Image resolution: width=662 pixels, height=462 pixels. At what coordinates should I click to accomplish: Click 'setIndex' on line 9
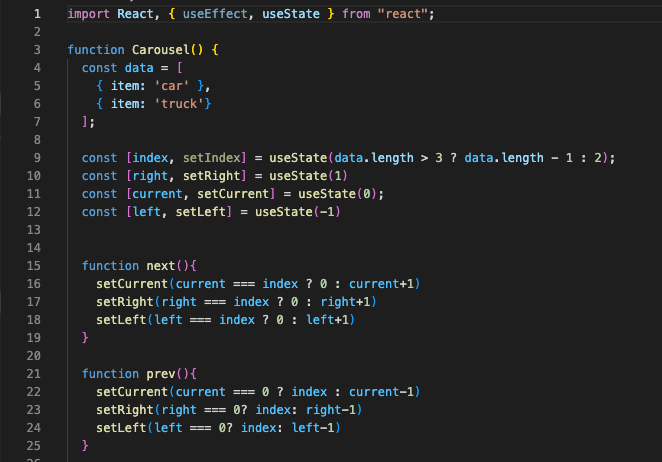tap(212, 158)
